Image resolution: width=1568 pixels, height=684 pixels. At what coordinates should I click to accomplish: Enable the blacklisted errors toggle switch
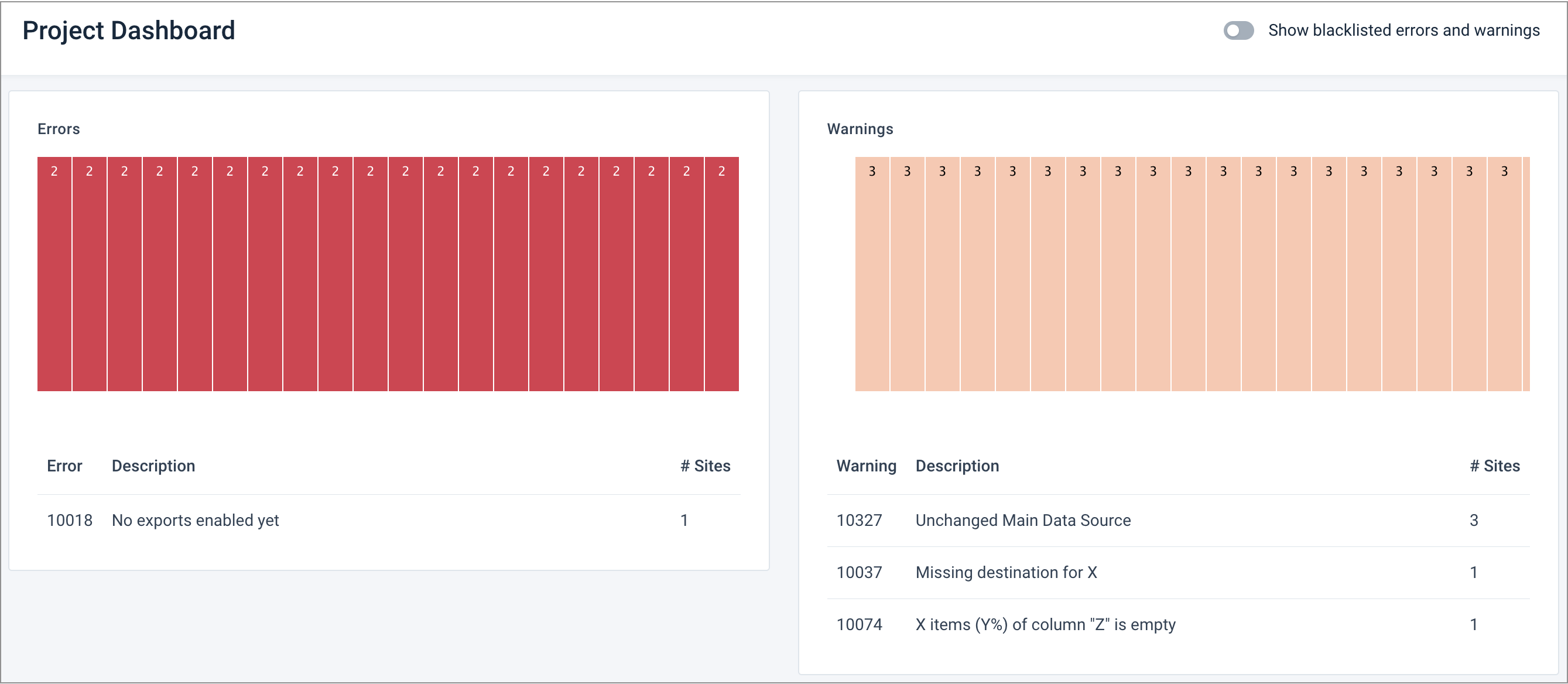click(x=1238, y=31)
